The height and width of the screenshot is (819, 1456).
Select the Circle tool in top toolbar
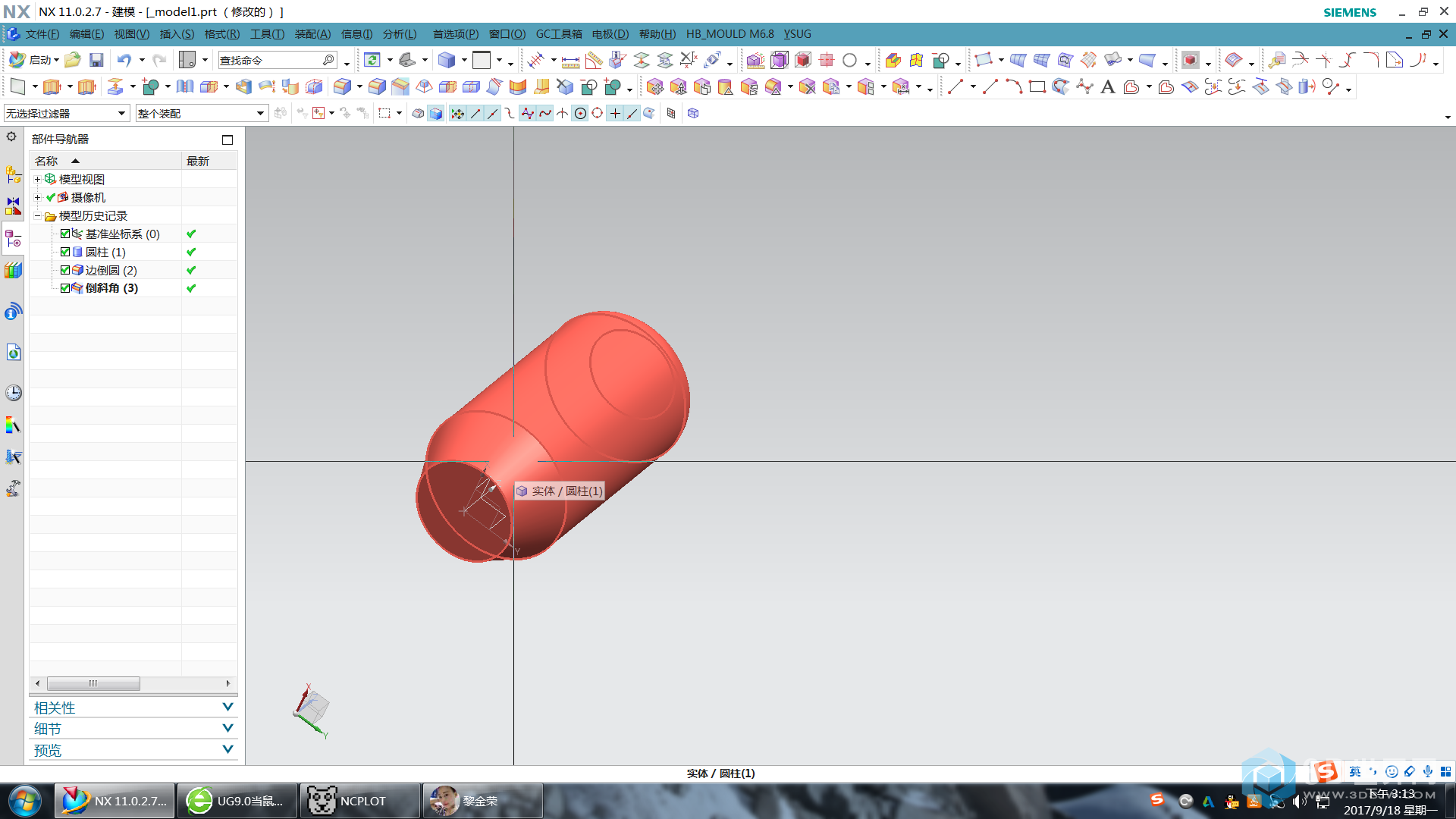(849, 60)
